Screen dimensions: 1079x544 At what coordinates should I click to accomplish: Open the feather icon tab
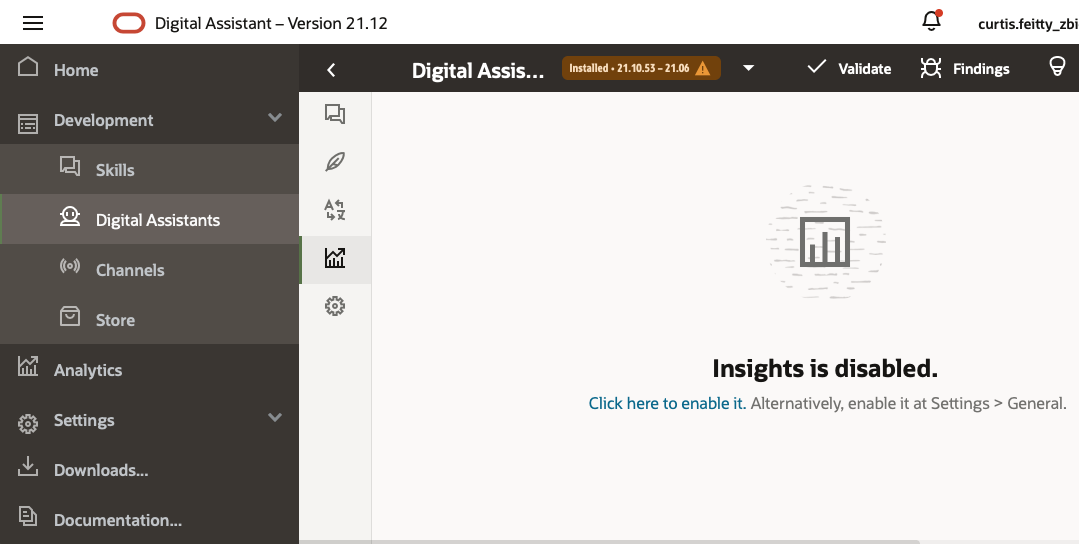coord(335,162)
